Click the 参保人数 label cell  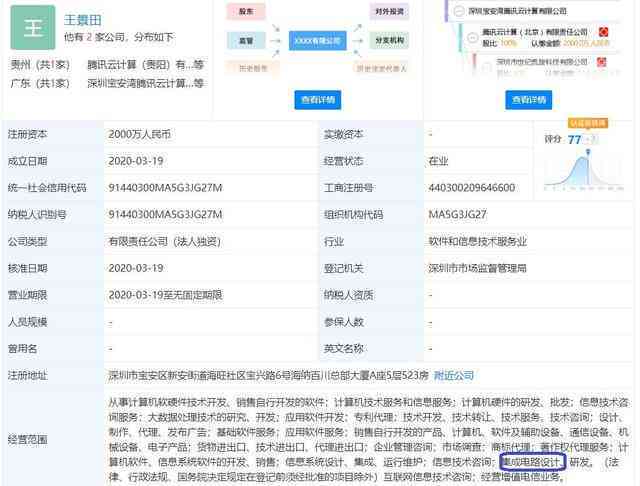tap(371, 322)
